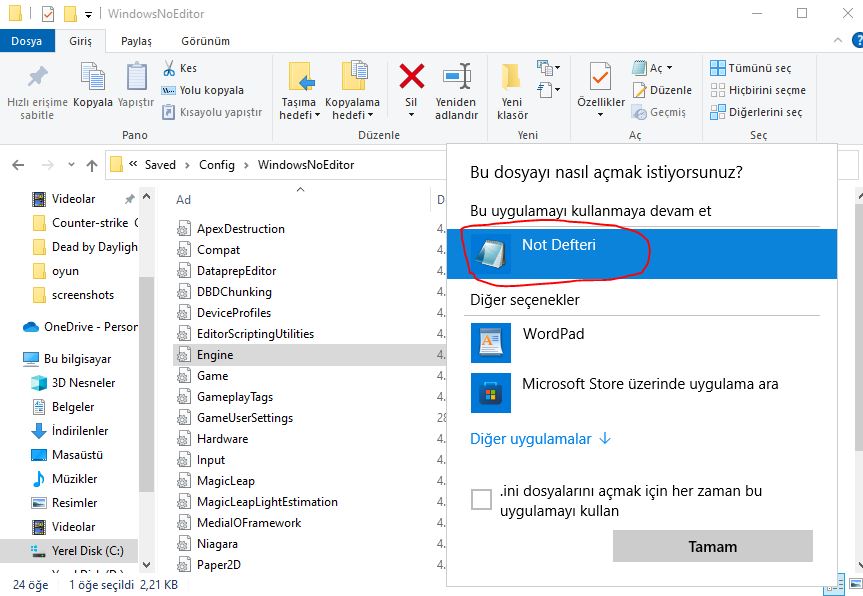Expand Diğer uygulamalar list
Screen dimensions: 863x596
coord(540,439)
